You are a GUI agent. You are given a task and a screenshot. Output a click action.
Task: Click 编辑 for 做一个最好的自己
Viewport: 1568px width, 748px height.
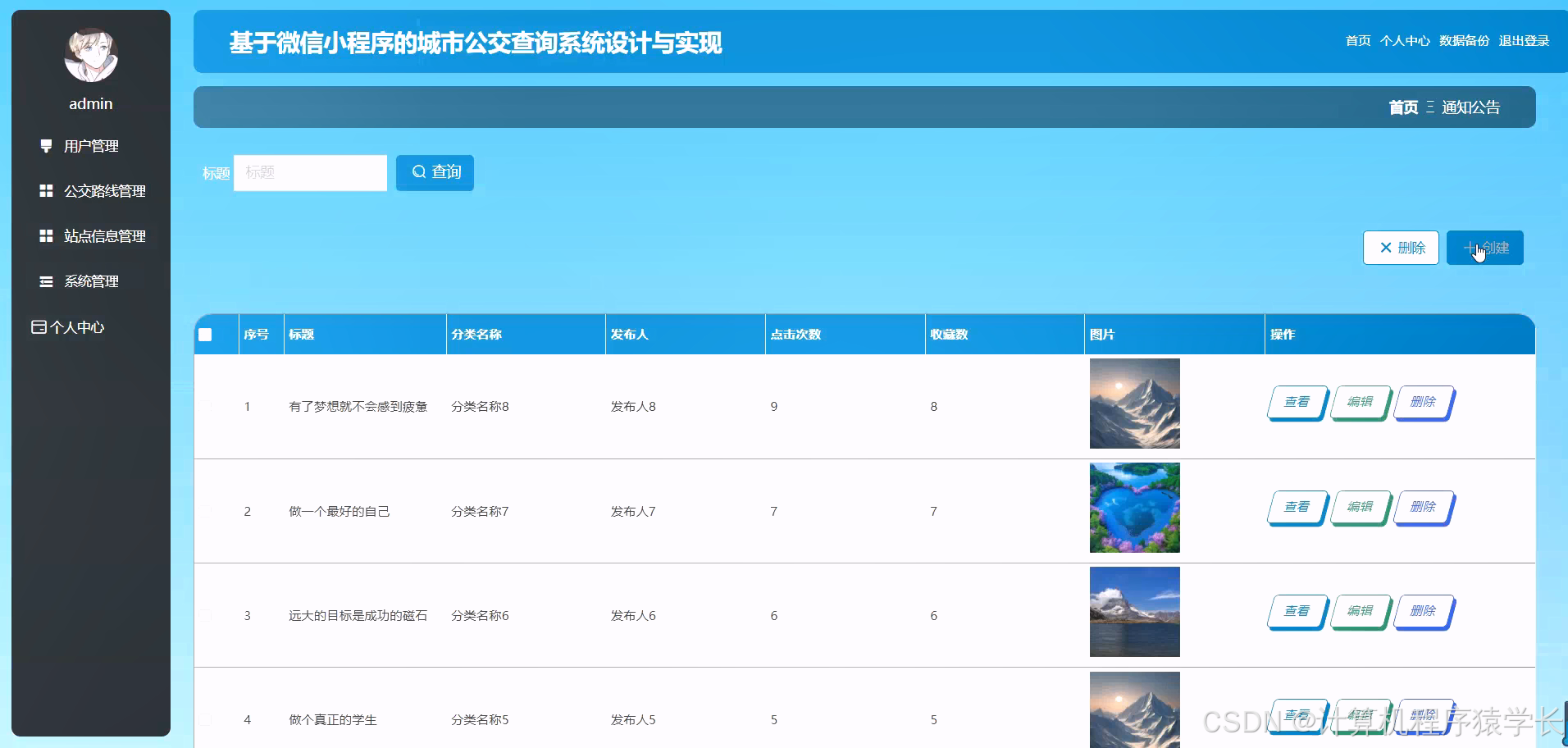tap(1360, 507)
